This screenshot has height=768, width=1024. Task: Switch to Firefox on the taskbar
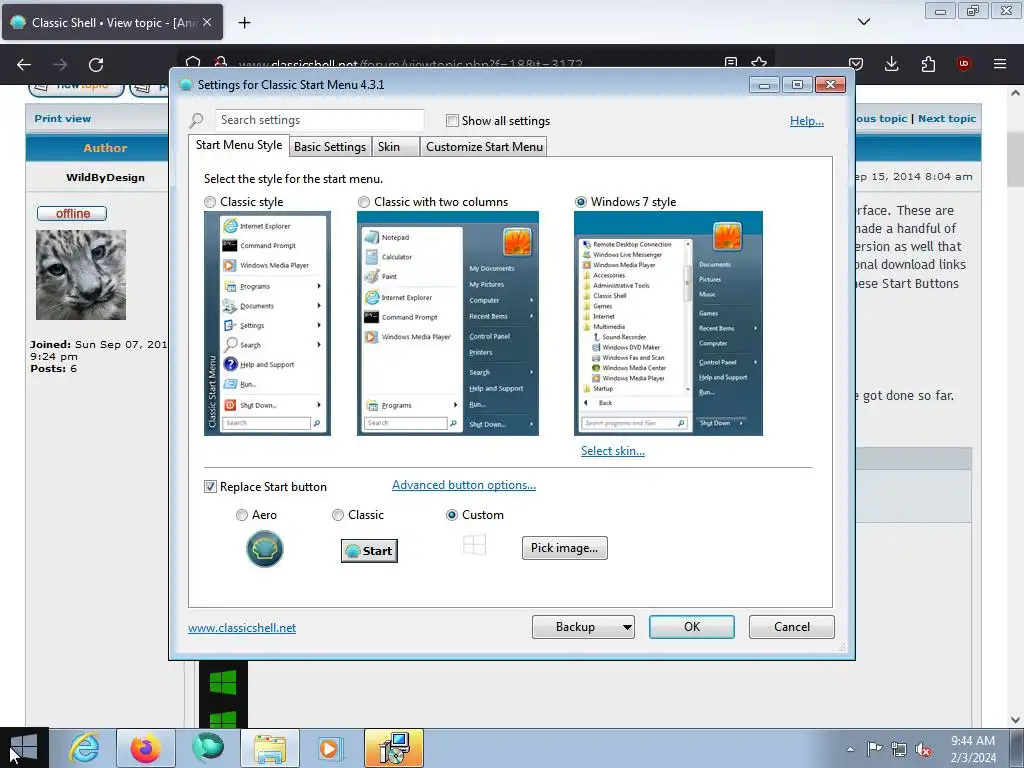point(146,748)
